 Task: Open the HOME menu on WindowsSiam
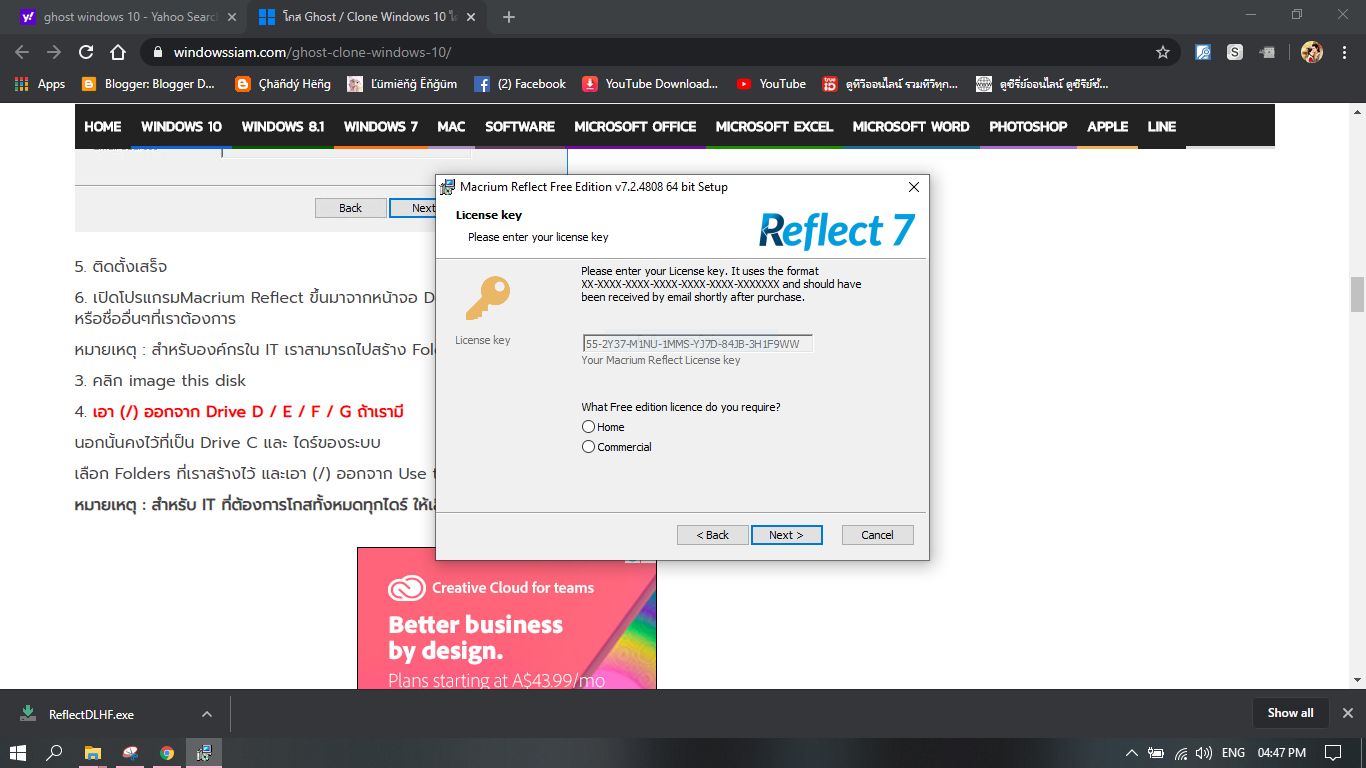[x=103, y=127]
